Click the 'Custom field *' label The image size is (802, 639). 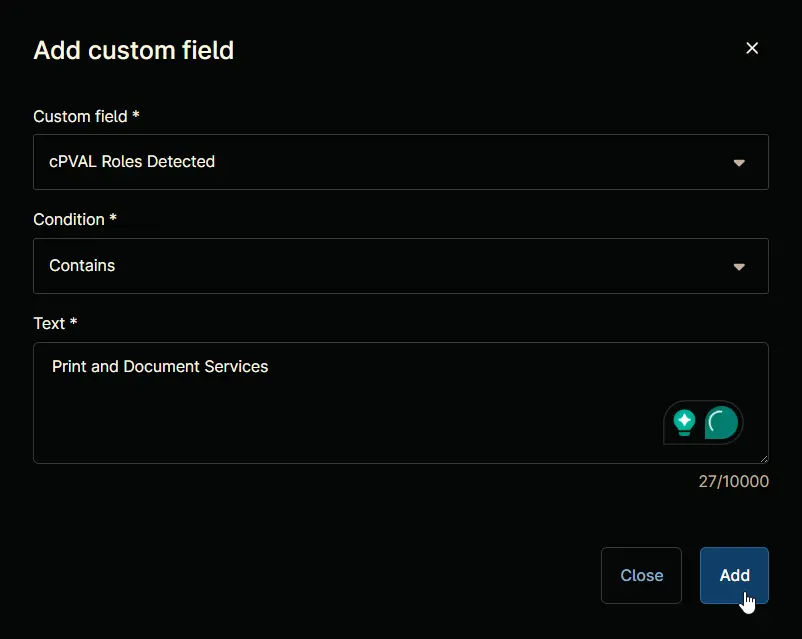[x=86, y=116]
